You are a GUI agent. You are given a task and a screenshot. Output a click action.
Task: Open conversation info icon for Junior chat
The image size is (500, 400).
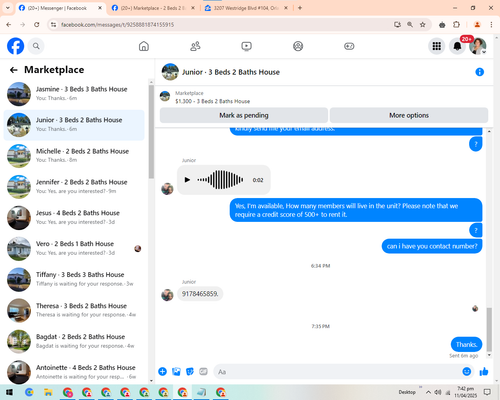(479, 72)
